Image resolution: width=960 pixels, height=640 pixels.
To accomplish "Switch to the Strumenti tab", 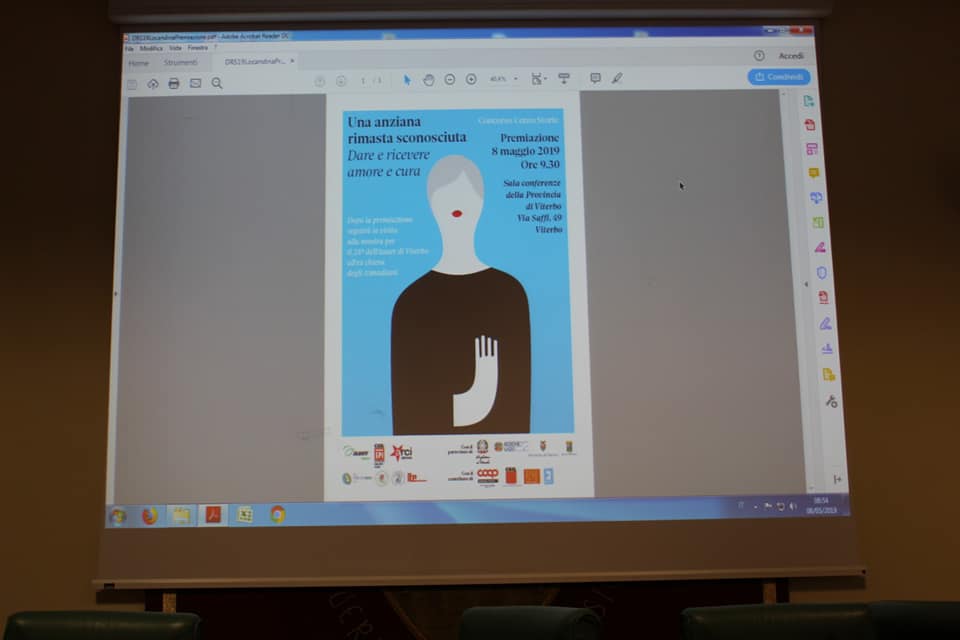I will tap(181, 62).
